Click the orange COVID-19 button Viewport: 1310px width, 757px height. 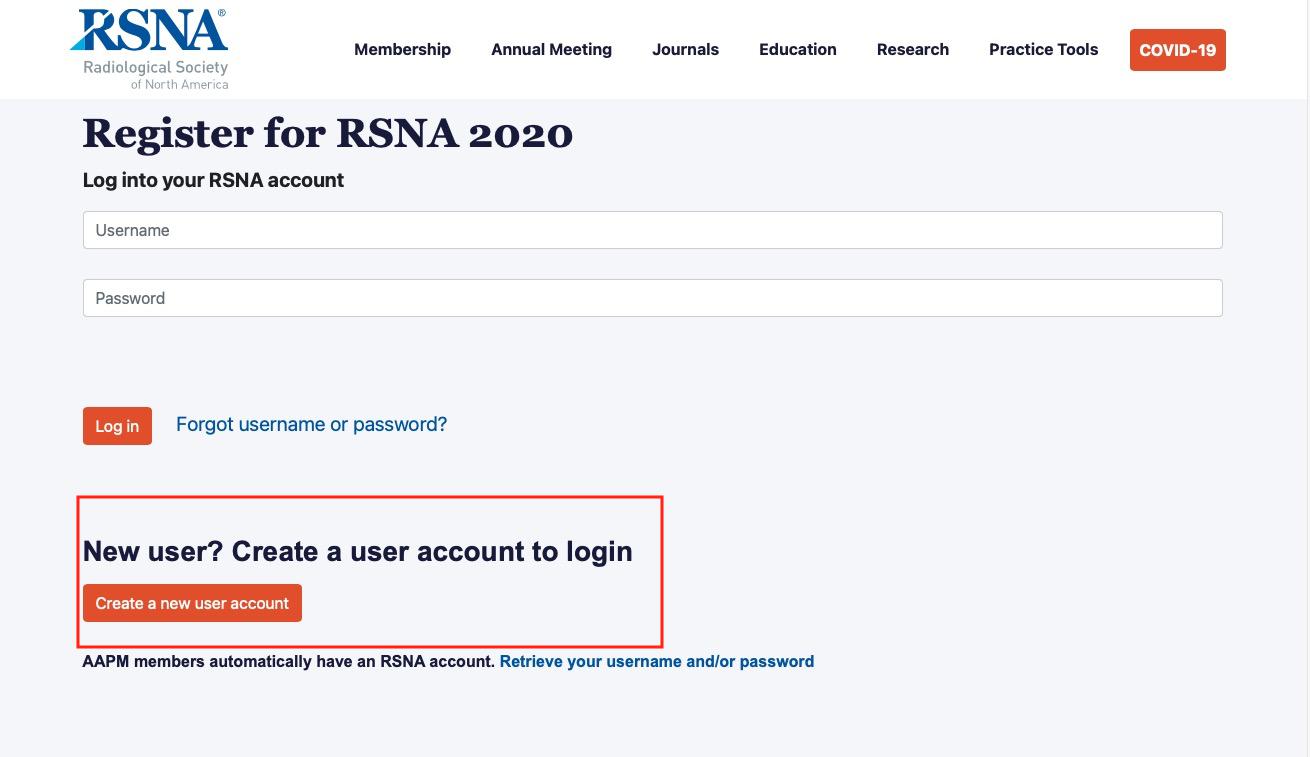[1177, 50]
